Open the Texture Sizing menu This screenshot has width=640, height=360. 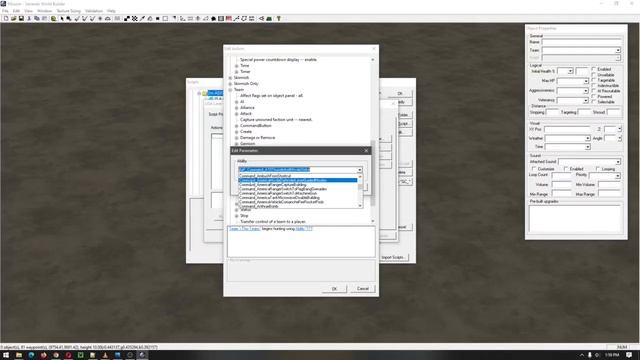click(68, 11)
